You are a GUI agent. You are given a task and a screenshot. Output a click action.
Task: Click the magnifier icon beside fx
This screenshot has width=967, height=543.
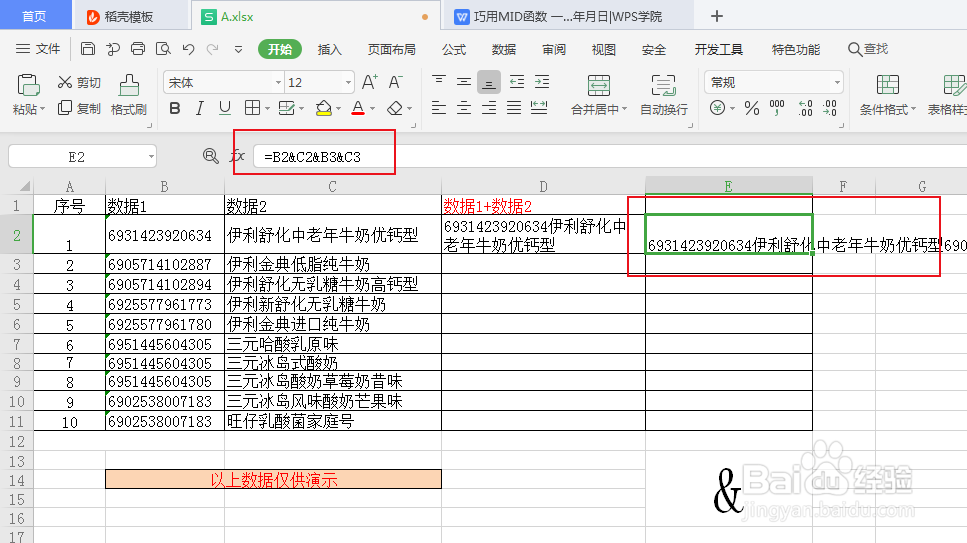coord(210,156)
